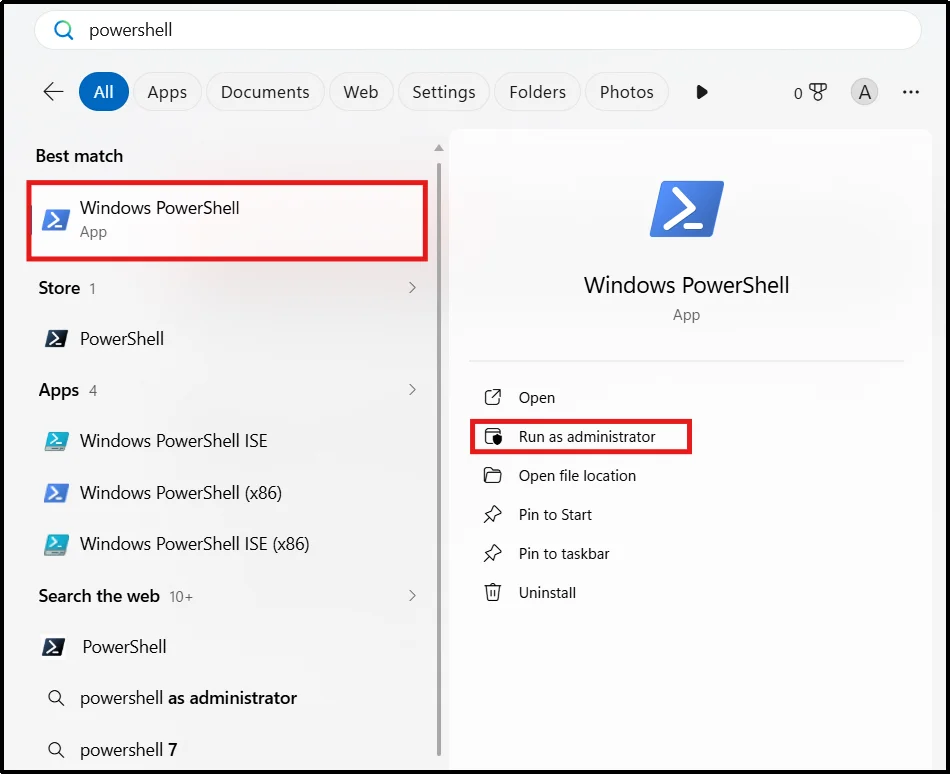This screenshot has width=950, height=774.
Task: Open Windows PowerShell ISE result
Action: click(x=227, y=441)
